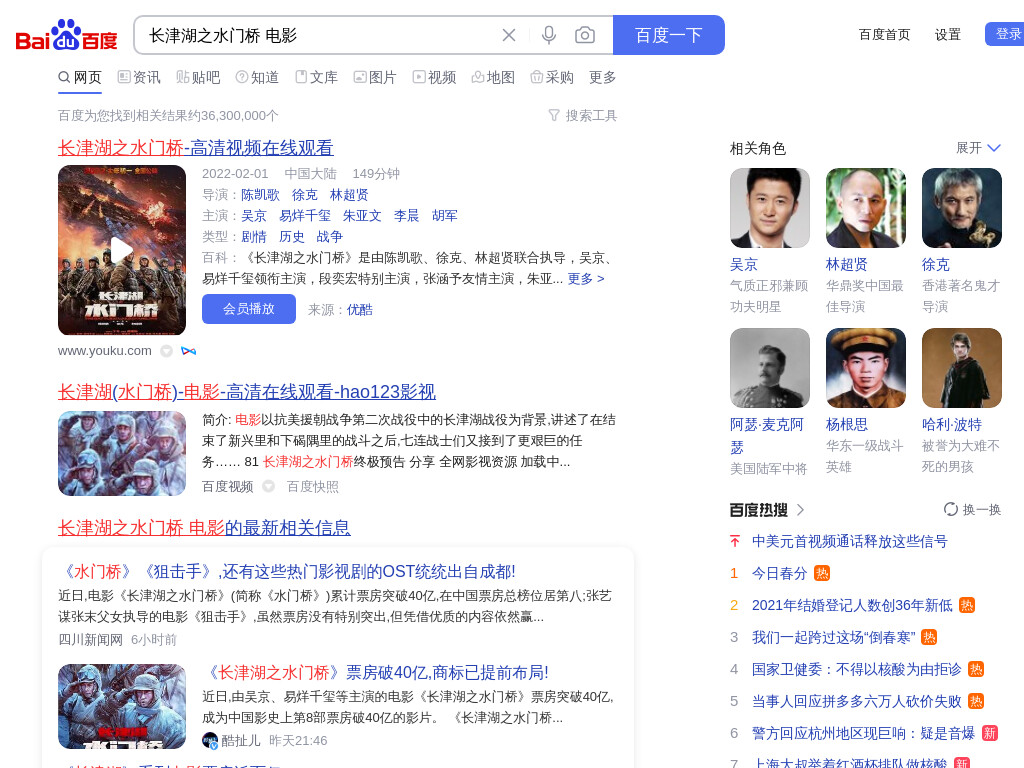Start voice search with the microphone icon
1024x768 pixels.
(x=549, y=35)
